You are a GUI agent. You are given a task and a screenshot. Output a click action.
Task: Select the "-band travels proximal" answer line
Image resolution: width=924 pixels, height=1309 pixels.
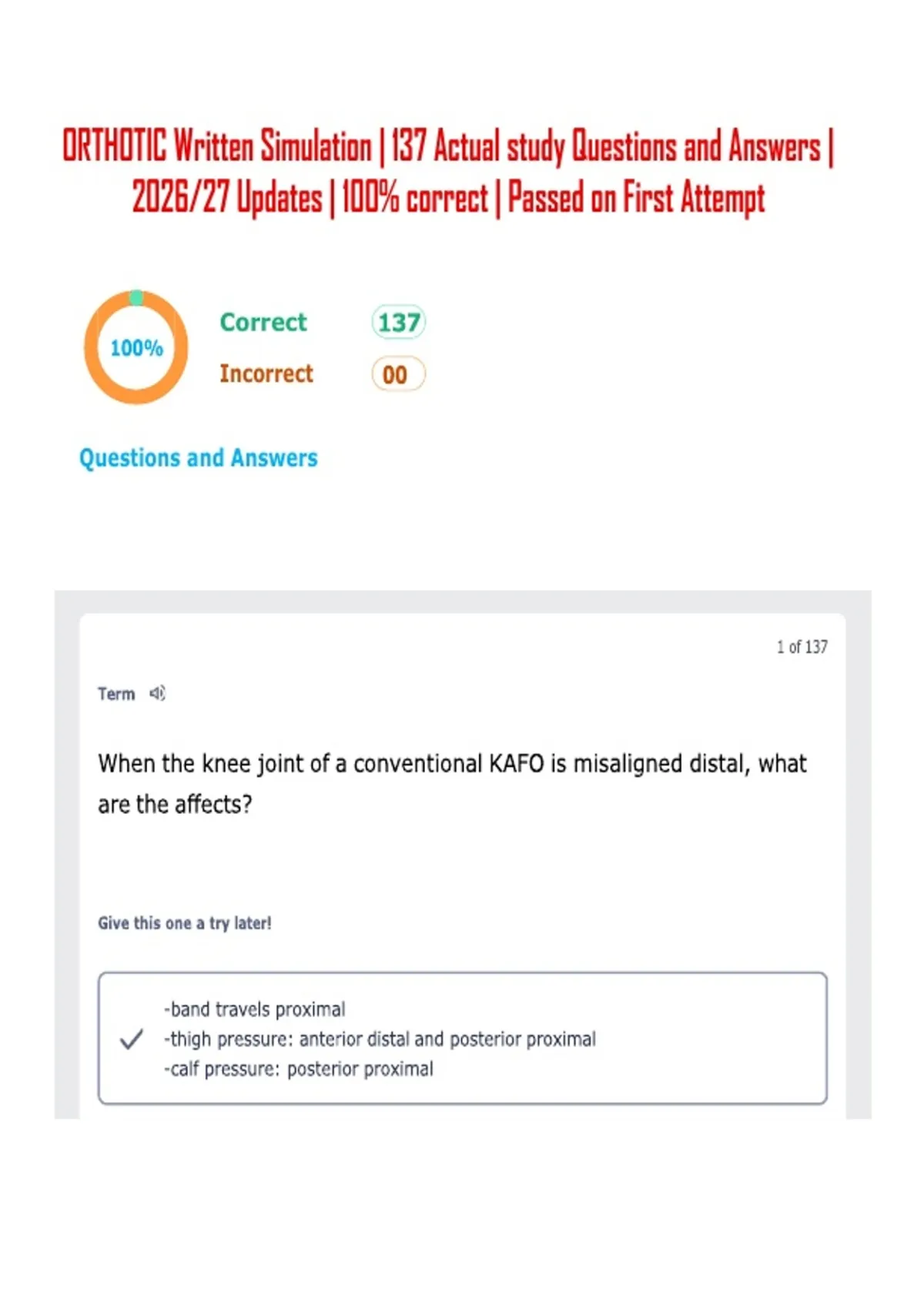pos(254,1009)
